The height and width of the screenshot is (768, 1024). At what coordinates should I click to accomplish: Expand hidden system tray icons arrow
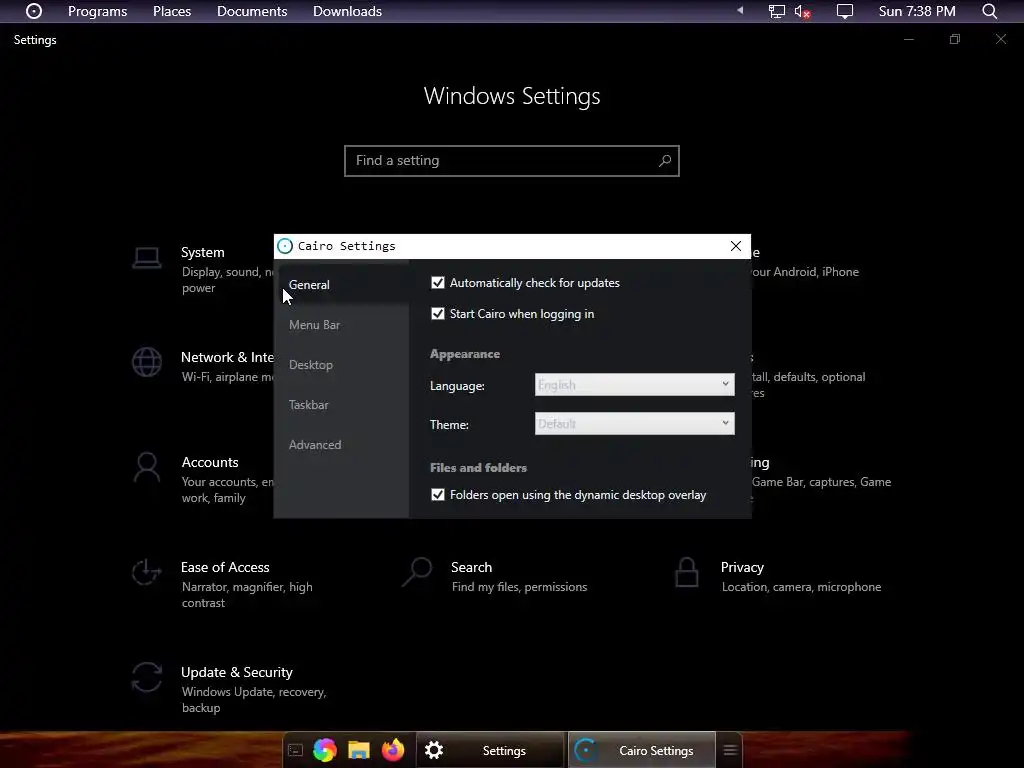(x=740, y=10)
